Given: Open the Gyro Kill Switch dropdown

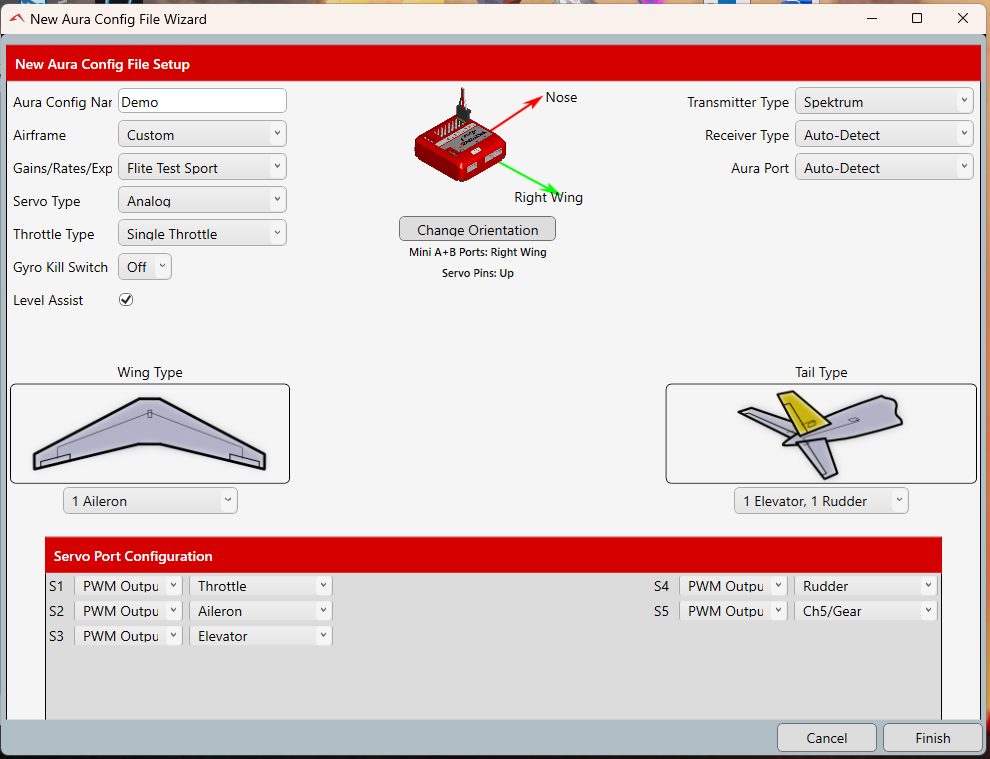Looking at the screenshot, I should point(145,267).
